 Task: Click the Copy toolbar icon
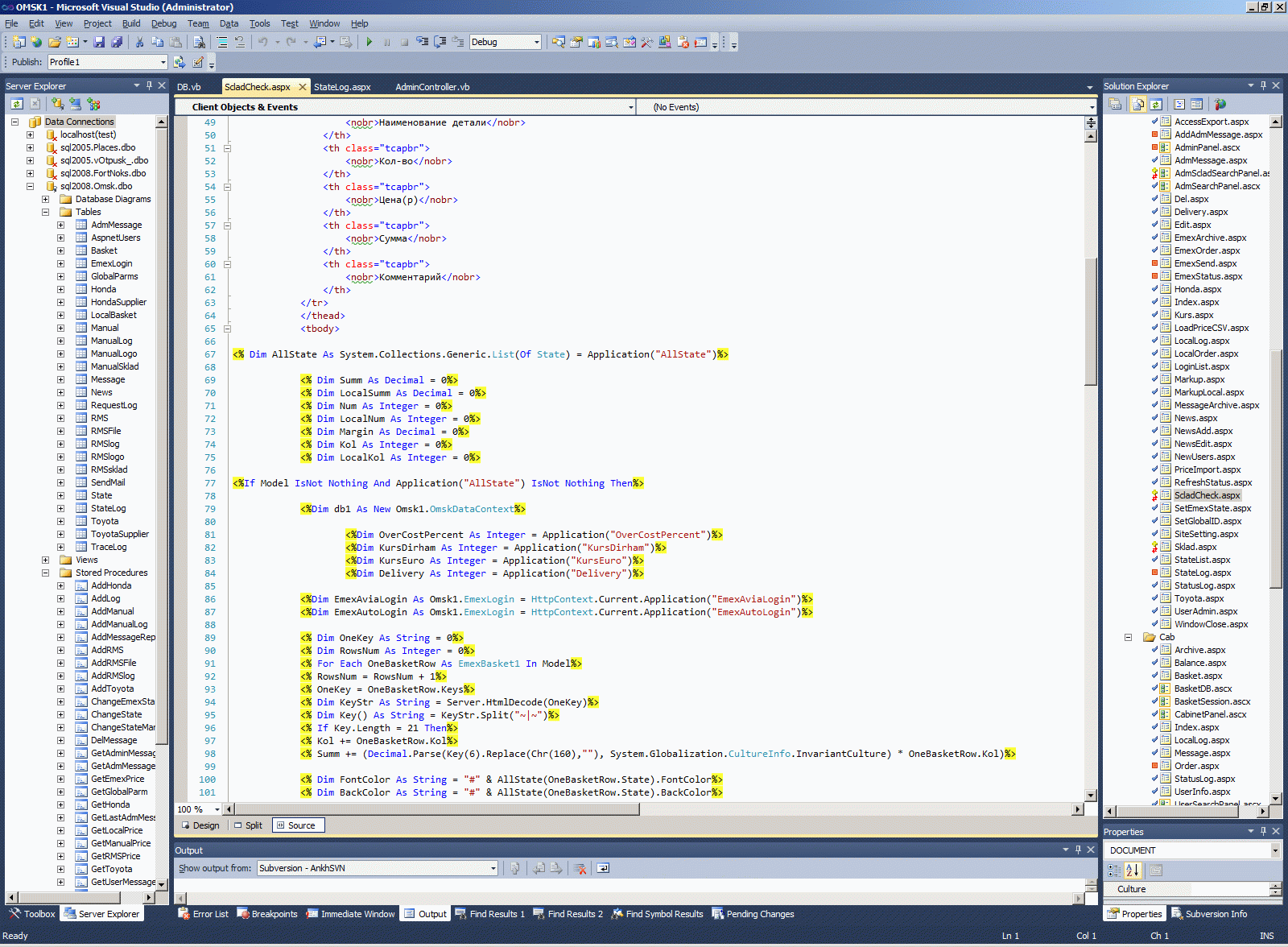click(157, 42)
